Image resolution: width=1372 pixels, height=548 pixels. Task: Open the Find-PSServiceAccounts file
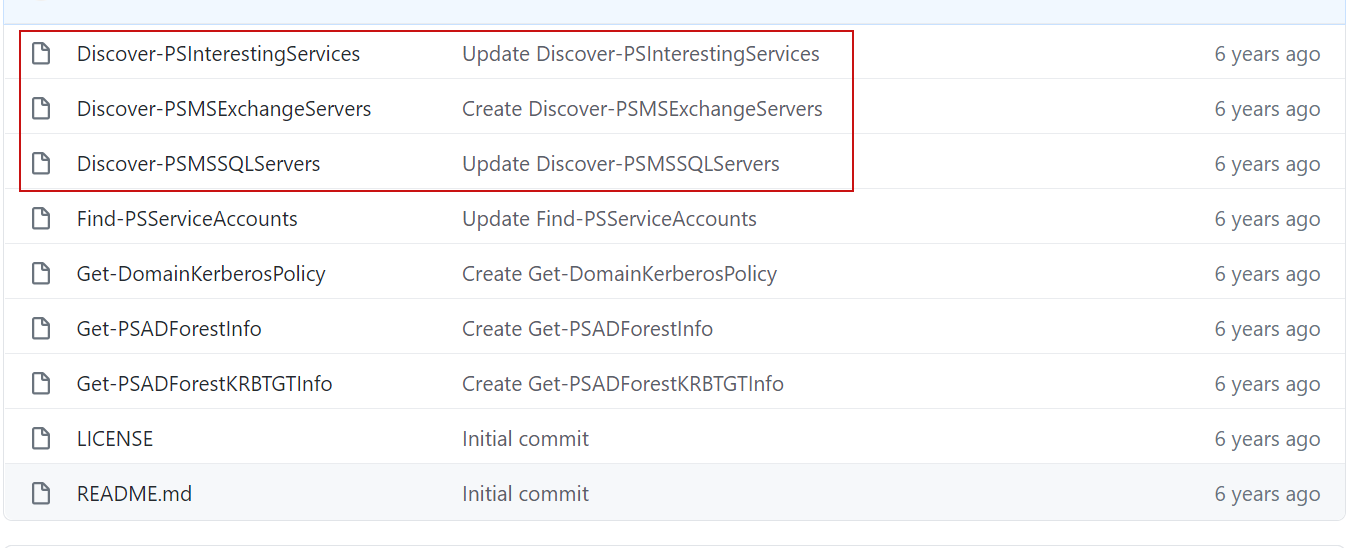pyautogui.click(x=187, y=219)
